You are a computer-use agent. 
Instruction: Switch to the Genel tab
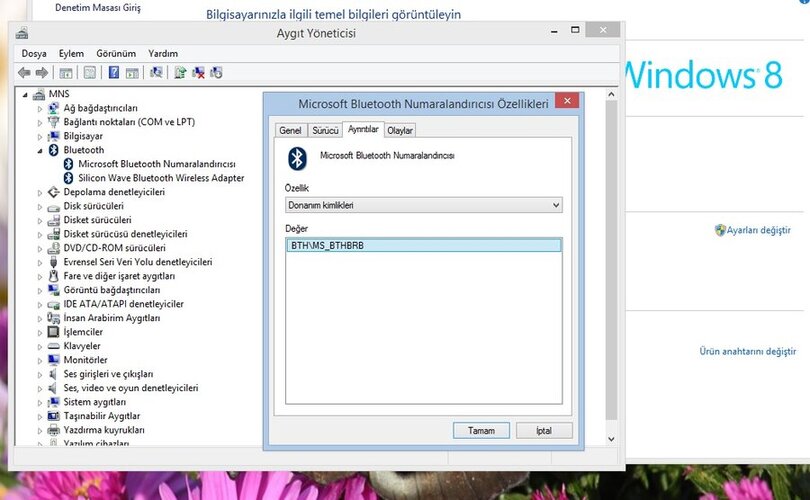290,130
